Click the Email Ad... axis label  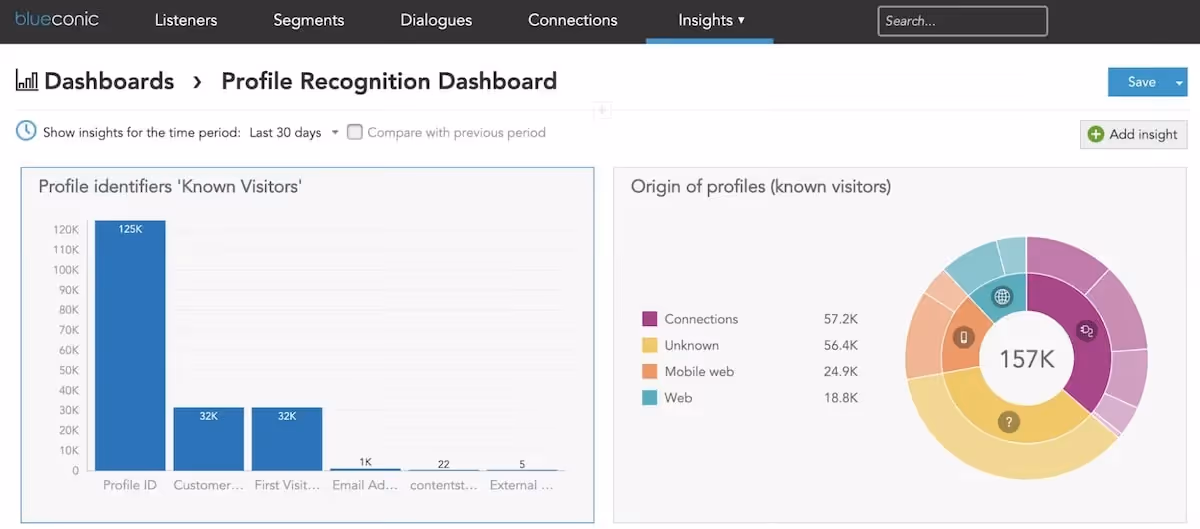365,486
